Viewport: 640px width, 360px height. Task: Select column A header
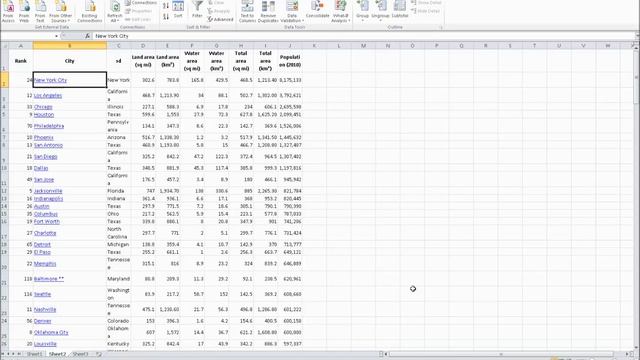[x=21, y=46]
